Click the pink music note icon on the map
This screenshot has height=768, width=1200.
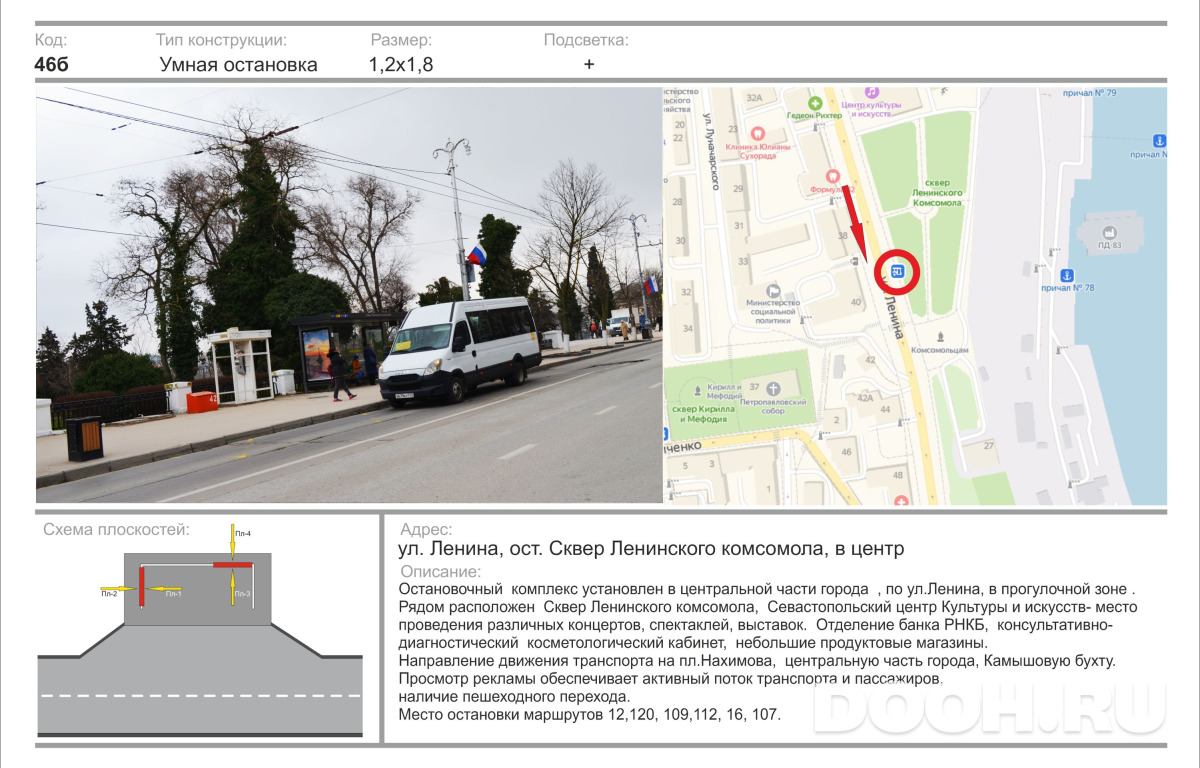click(871, 92)
